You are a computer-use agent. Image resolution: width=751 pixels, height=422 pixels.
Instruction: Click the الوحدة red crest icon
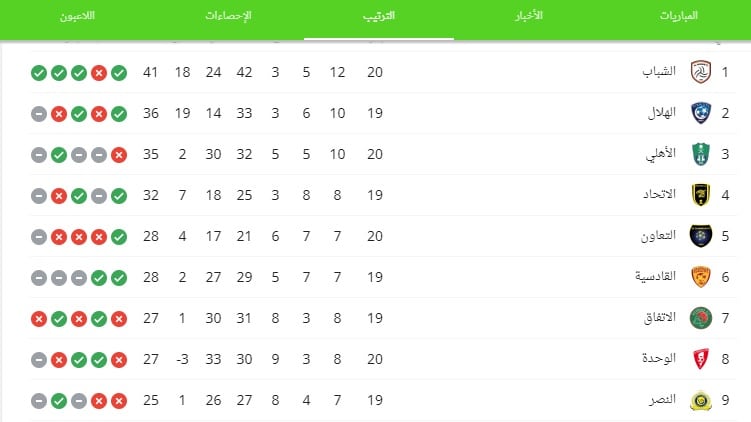(x=700, y=359)
